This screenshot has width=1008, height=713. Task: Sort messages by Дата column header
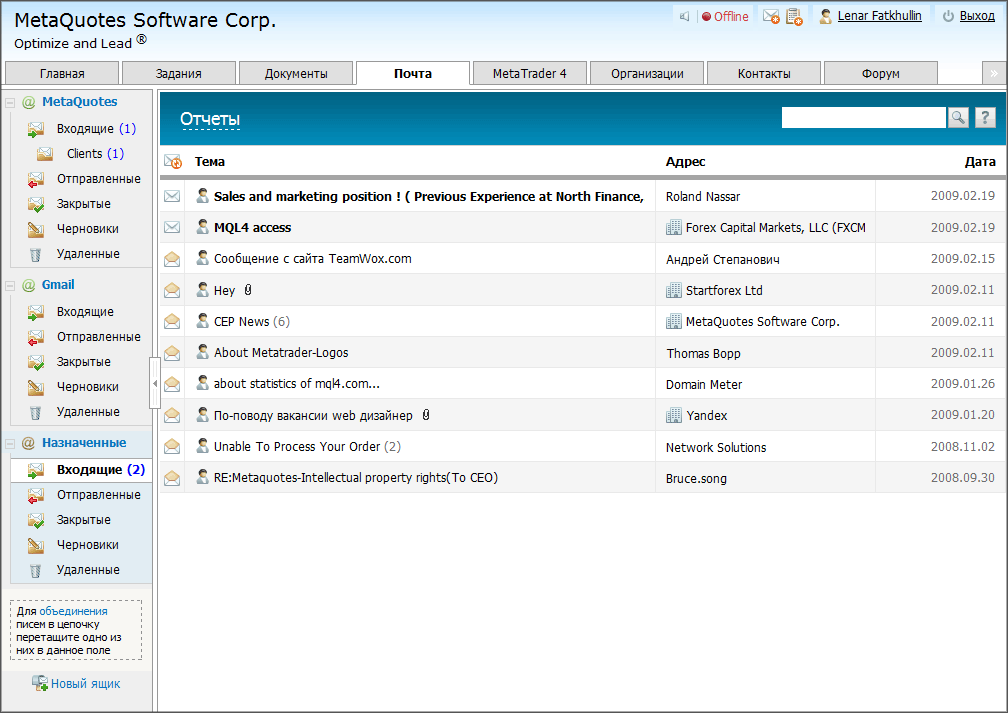click(x=980, y=162)
